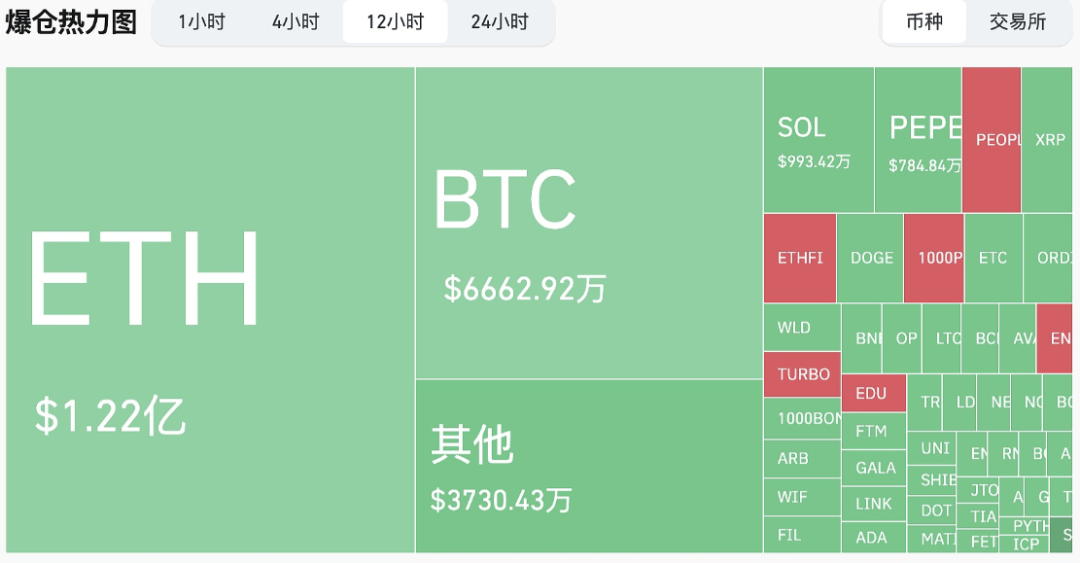1080x563 pixels.
Task: Select the 币种 view tab
Action: [924, 22]
